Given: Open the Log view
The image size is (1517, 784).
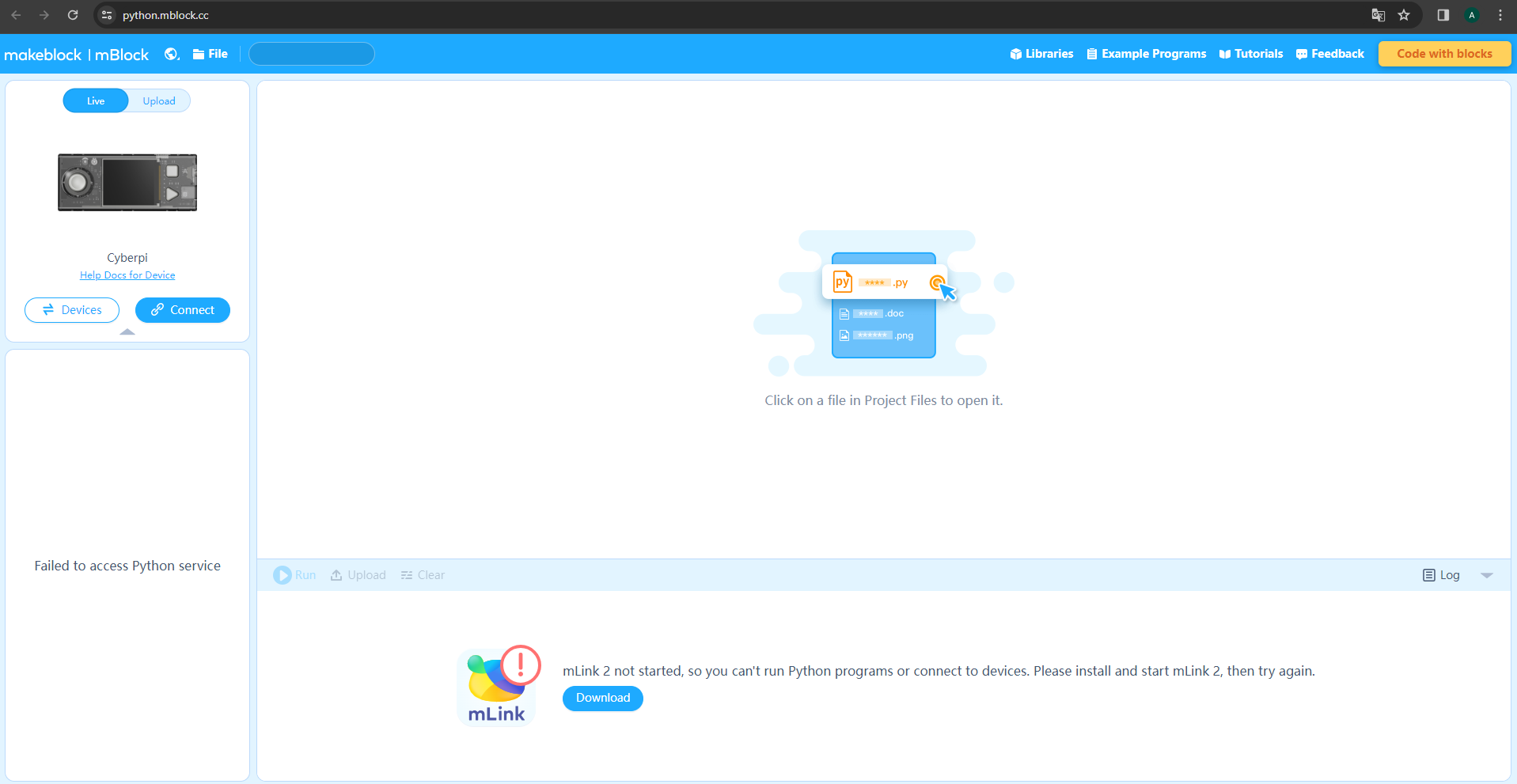Looking at the screenshot, I should point(1441,575).
